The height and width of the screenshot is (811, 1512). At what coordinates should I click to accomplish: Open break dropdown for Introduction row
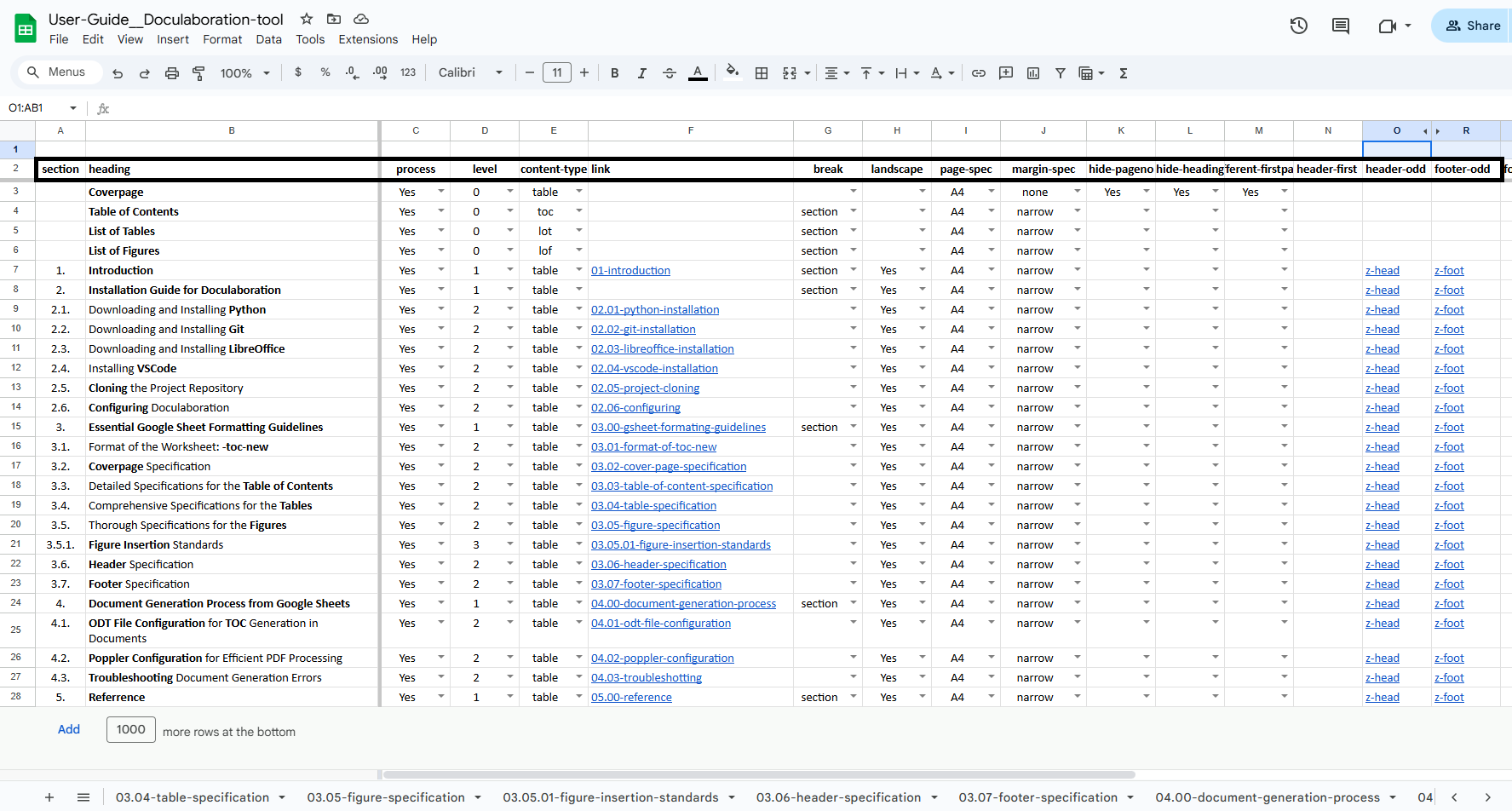(x=854, y=270)
